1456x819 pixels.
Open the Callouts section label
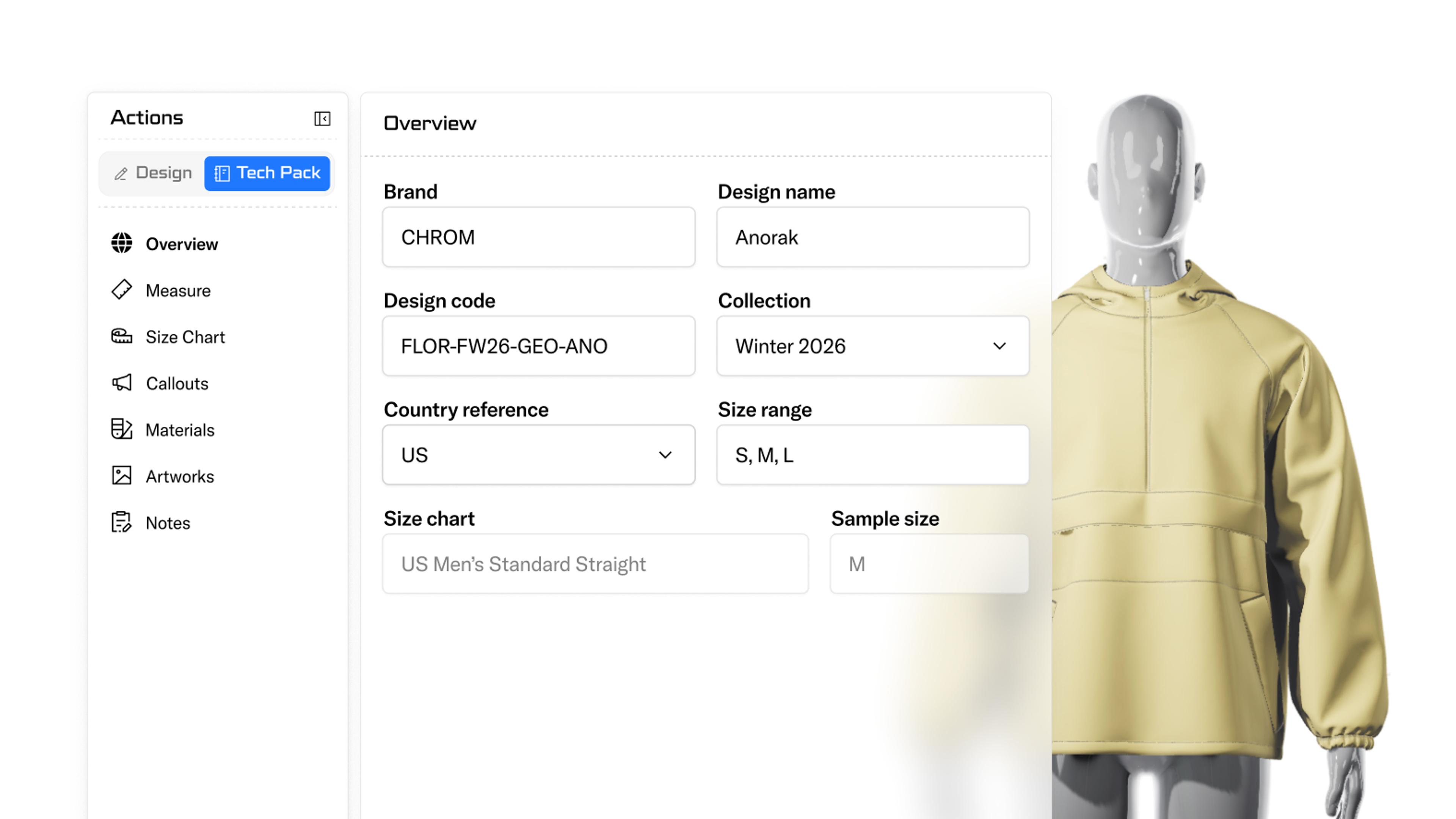click(177, 384)
